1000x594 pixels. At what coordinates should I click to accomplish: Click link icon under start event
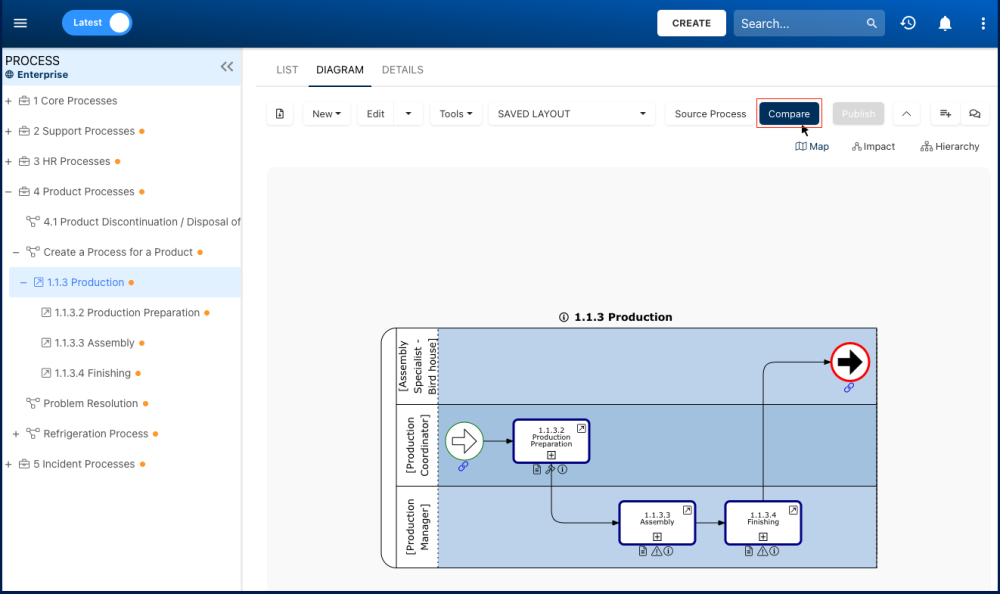coord(463,466)
